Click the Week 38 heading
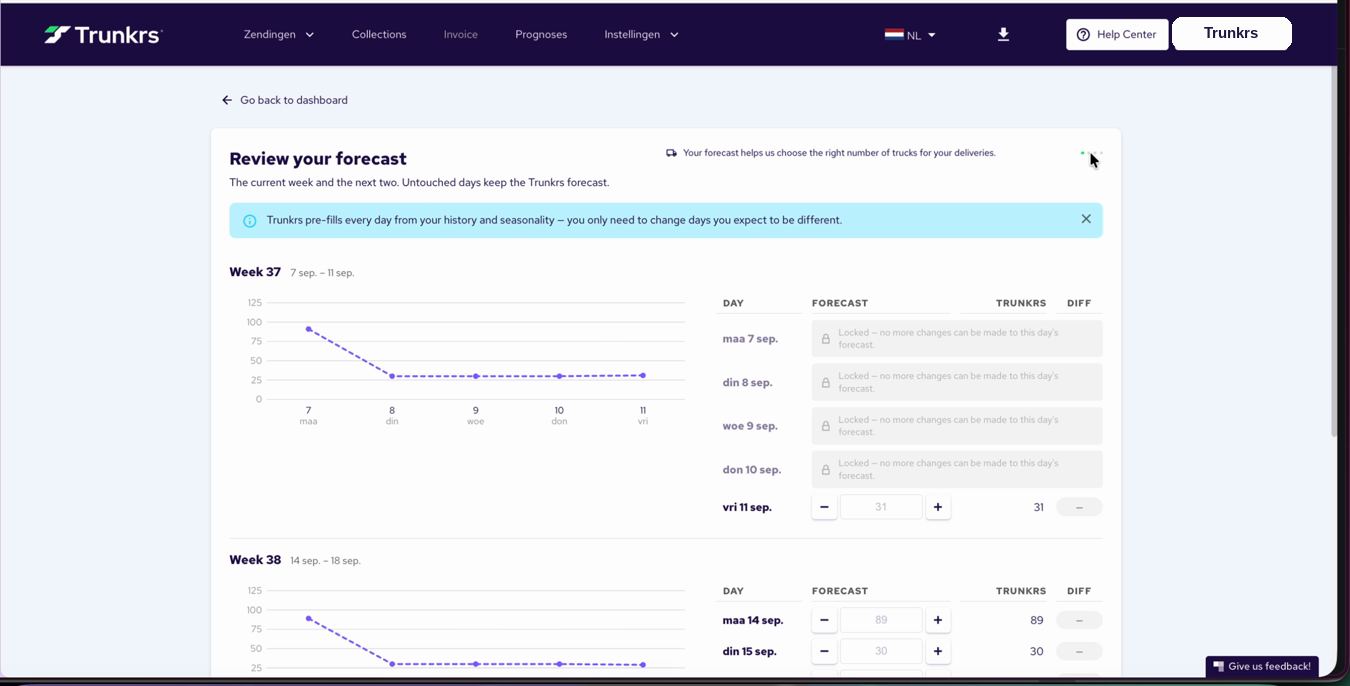The image size is (1350, 686). (255, 560)
